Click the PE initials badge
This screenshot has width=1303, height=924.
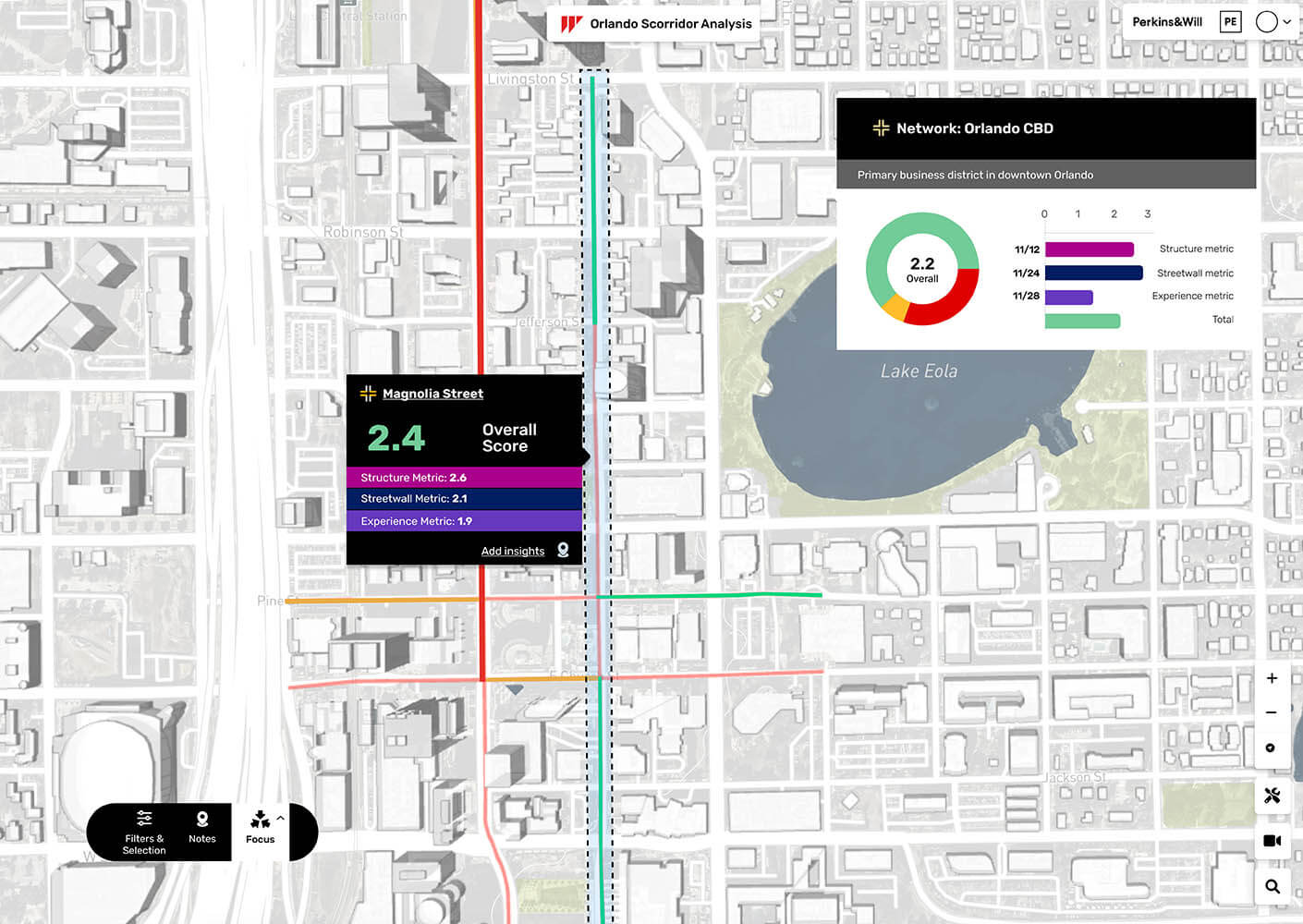tap(1230, 22)
